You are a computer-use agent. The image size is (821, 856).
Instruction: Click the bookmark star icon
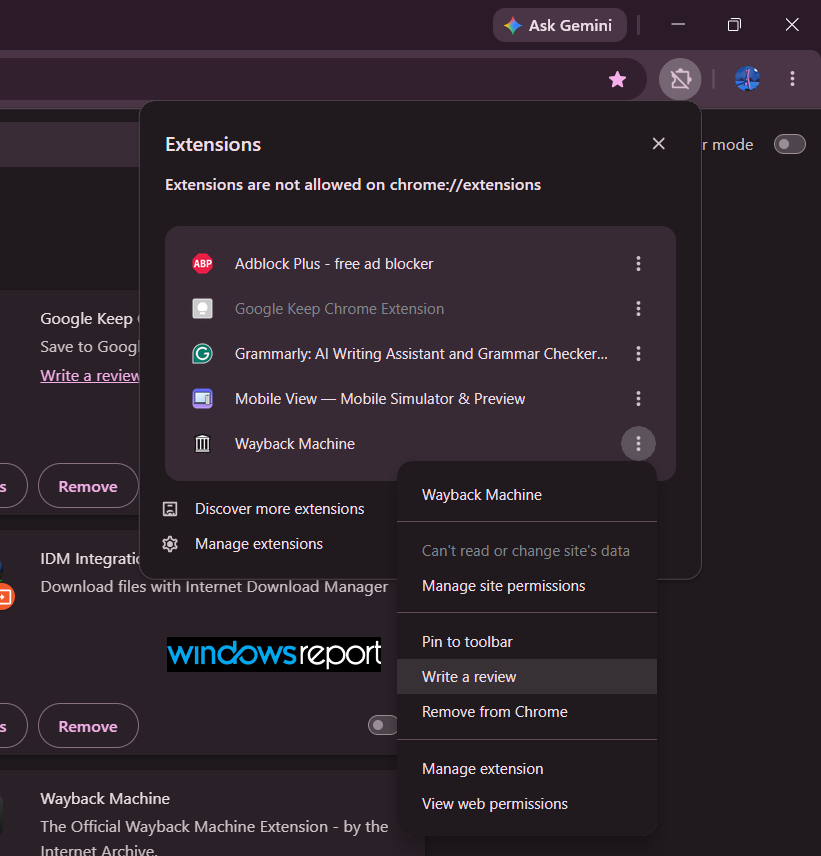coord(617,80)
